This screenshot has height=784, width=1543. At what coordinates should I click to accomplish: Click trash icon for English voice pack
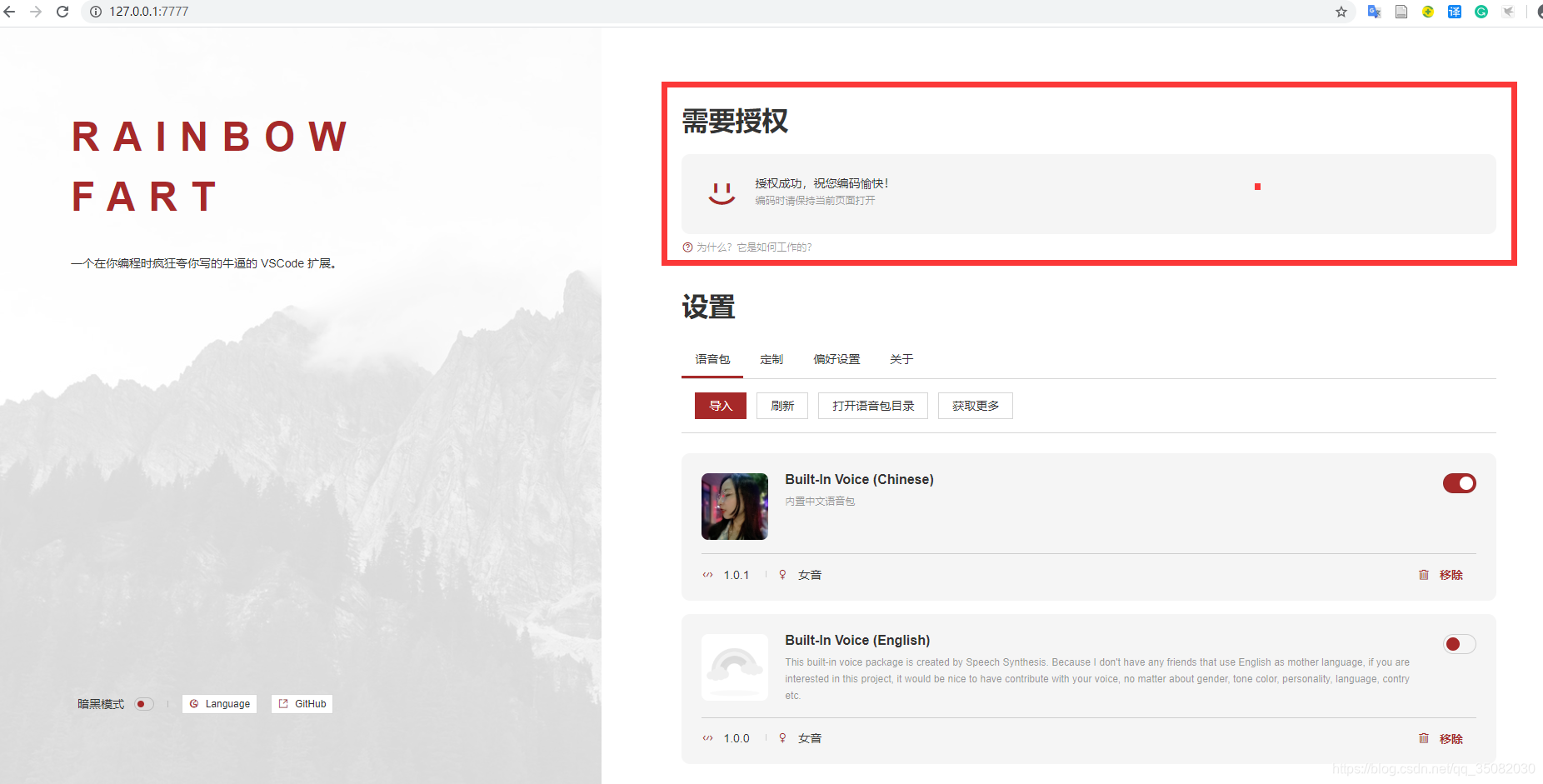click(1424, 738)
